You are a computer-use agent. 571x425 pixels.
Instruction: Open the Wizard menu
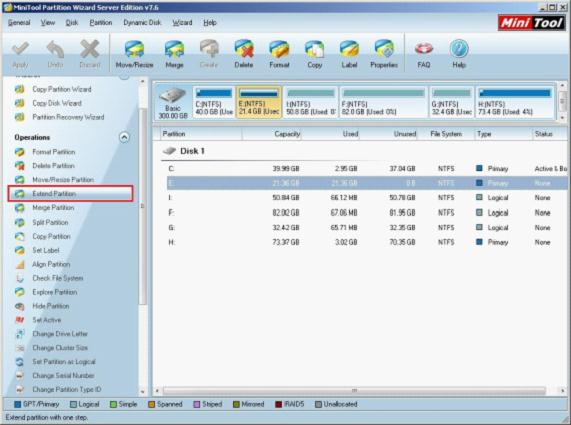[182, 23]
